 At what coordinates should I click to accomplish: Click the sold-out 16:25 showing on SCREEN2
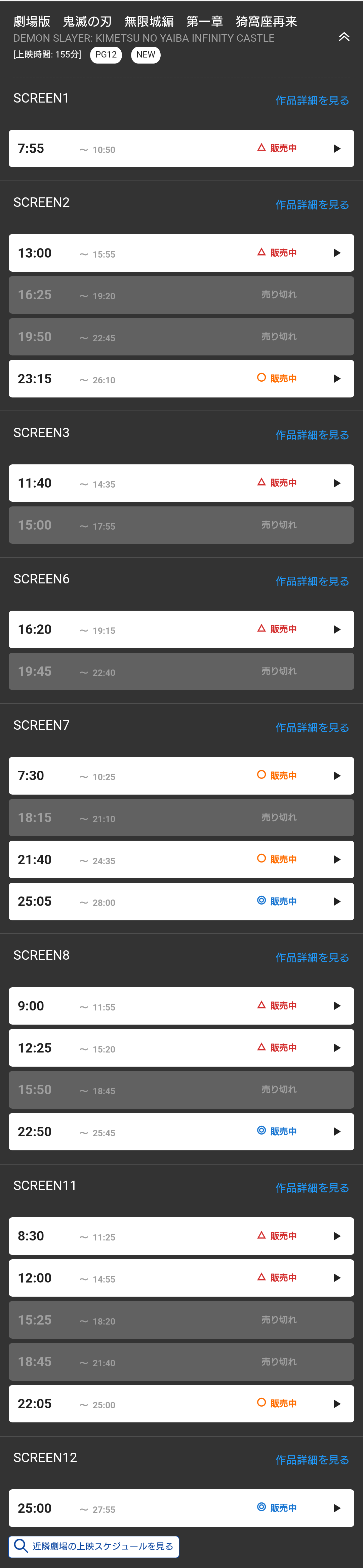point(181,295)
